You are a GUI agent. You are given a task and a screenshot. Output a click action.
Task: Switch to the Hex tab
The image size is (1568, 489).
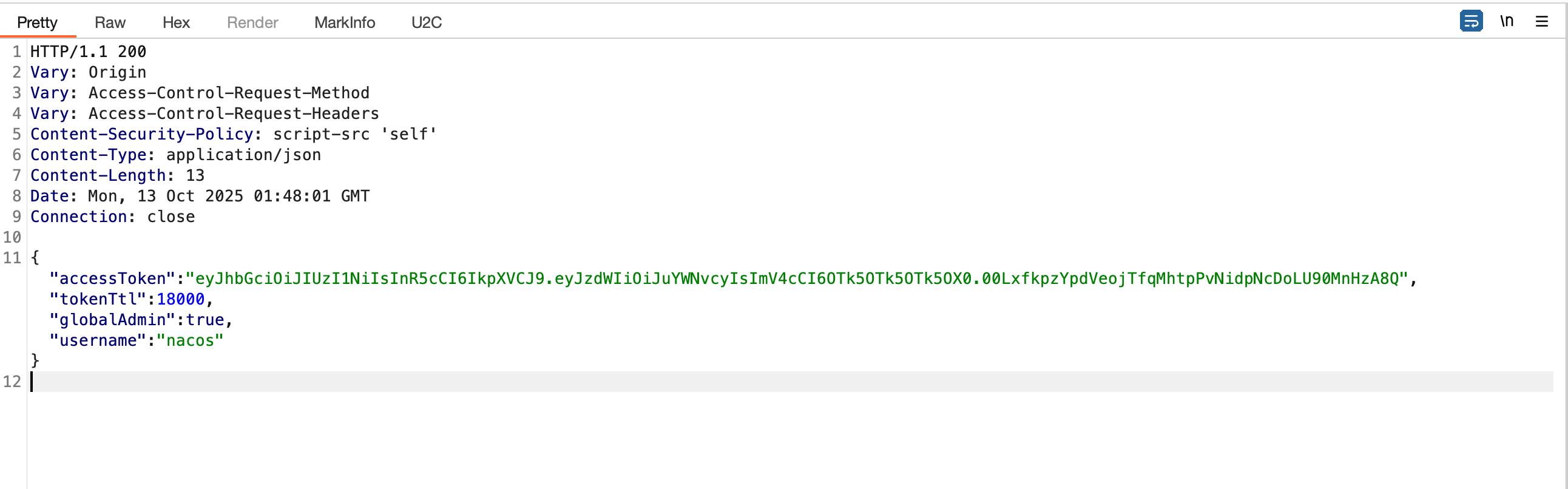tap(176, 22)
